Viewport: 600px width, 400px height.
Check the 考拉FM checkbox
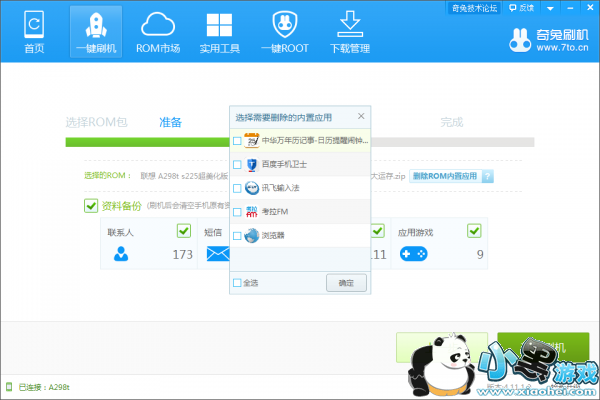tap(237, 212)
